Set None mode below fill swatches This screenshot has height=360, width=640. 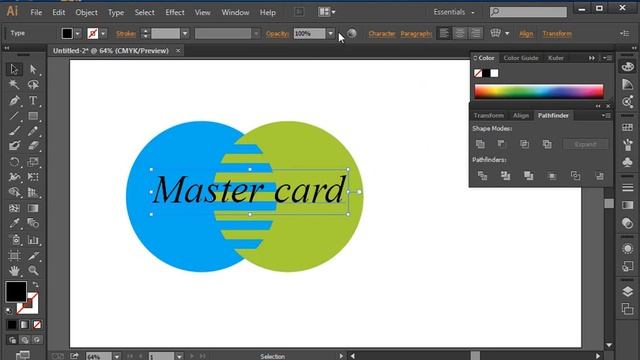(37, 325)
